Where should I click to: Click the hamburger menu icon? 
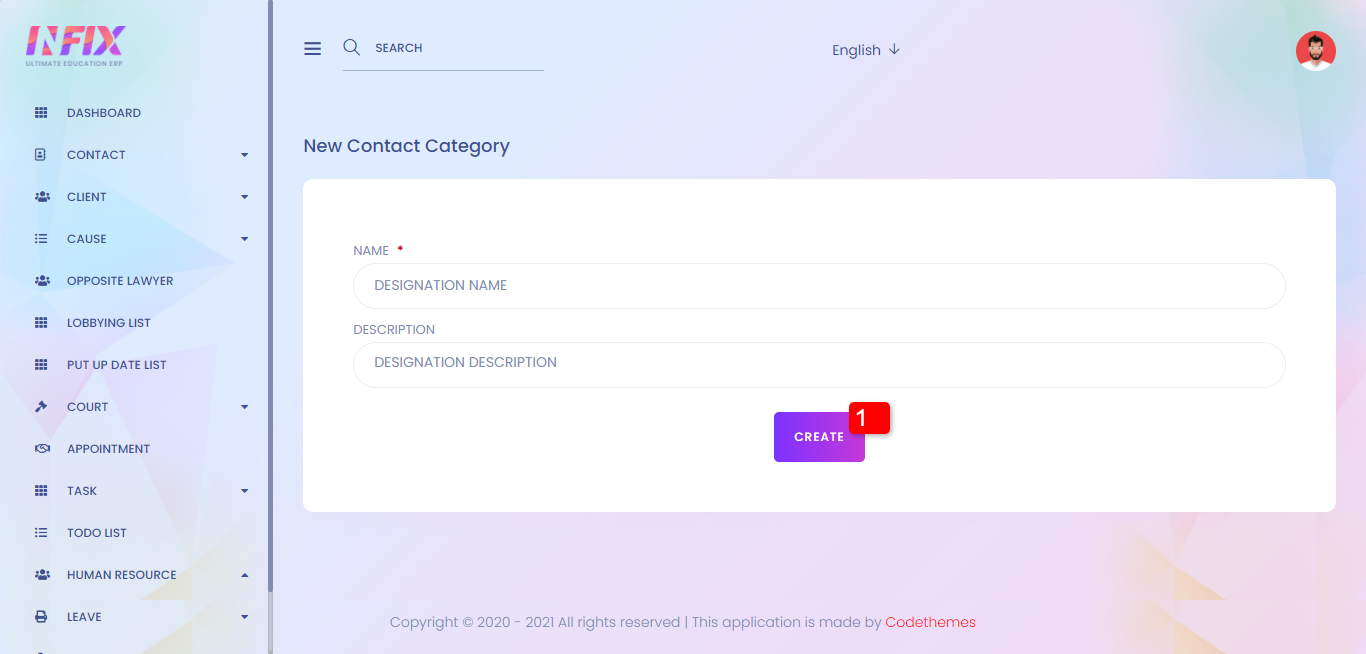[x=313, y=48]
